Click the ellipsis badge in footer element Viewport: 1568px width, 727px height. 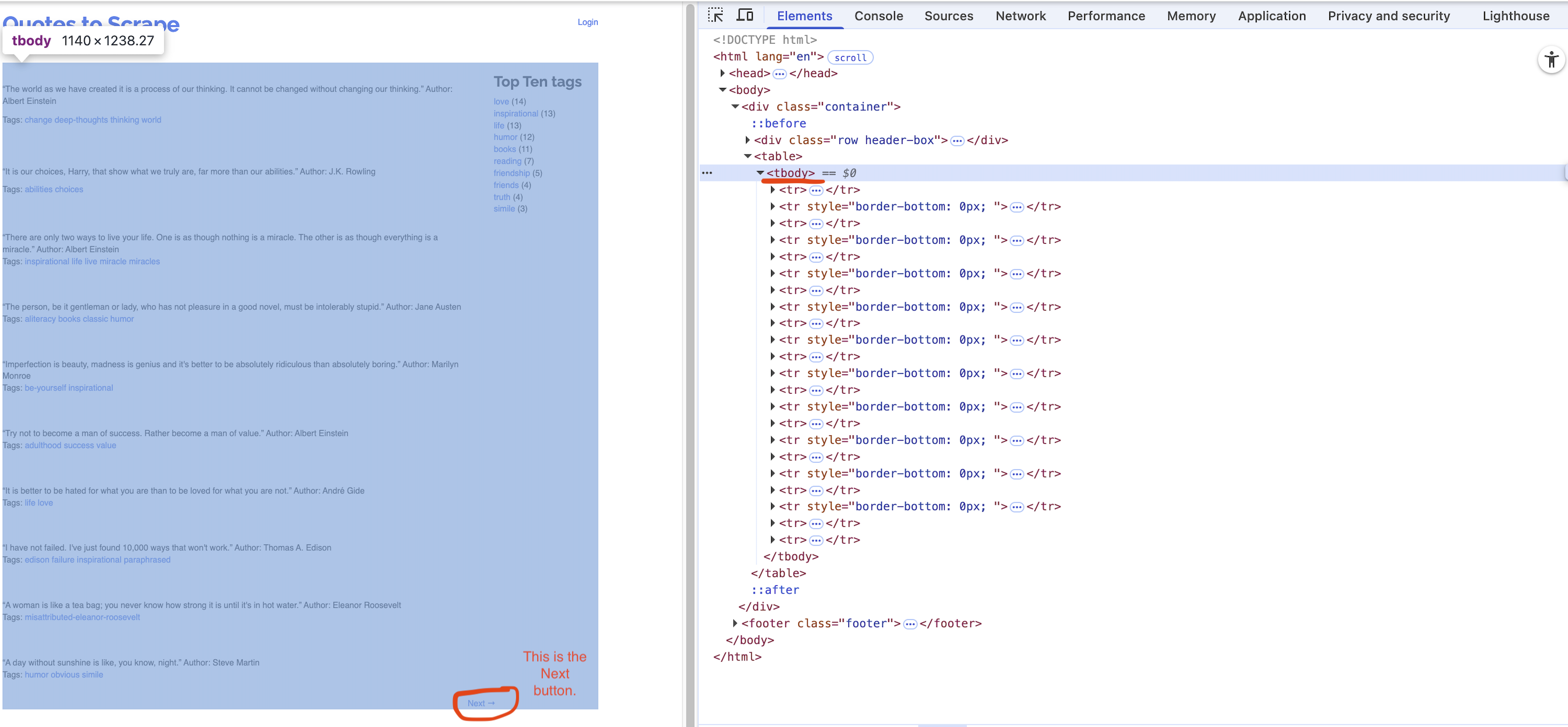pyautogui.click(x=910, y=624)
